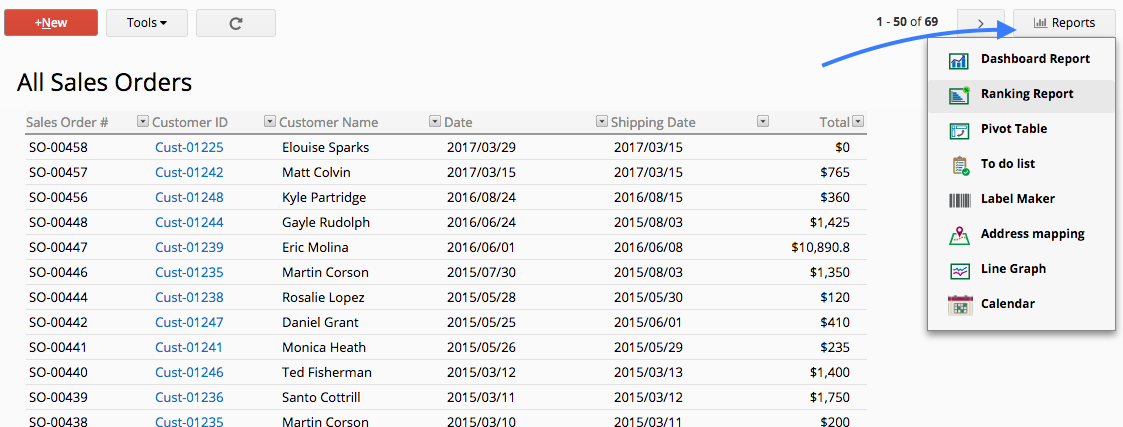This screenshot has width=1123, height=427.
Task: Open dropdown arrow just left of Customer ID header
Action: pos(143,122)
